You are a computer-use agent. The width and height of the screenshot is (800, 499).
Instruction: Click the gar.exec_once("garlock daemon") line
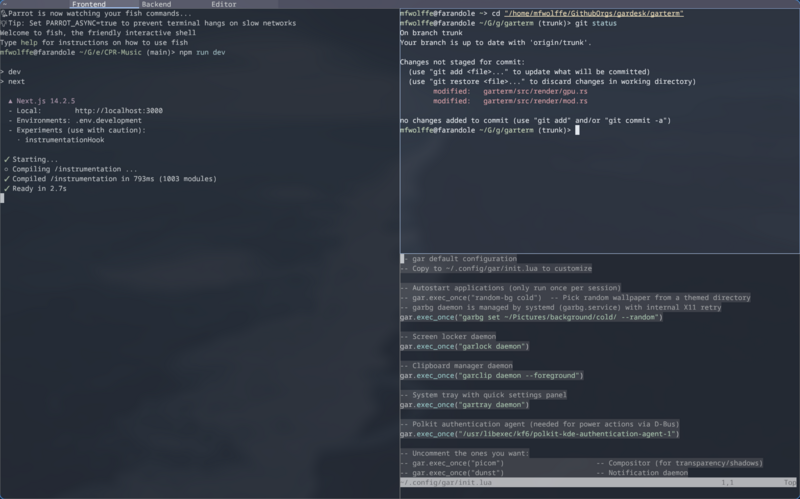coord(464,346)
